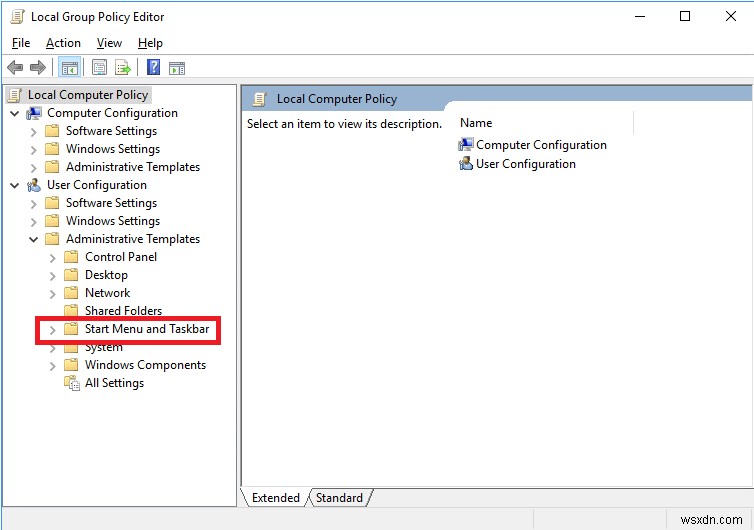
Task: Select User Configuration text in right pane
Action: pyautogui.click(x=526, y=164)
